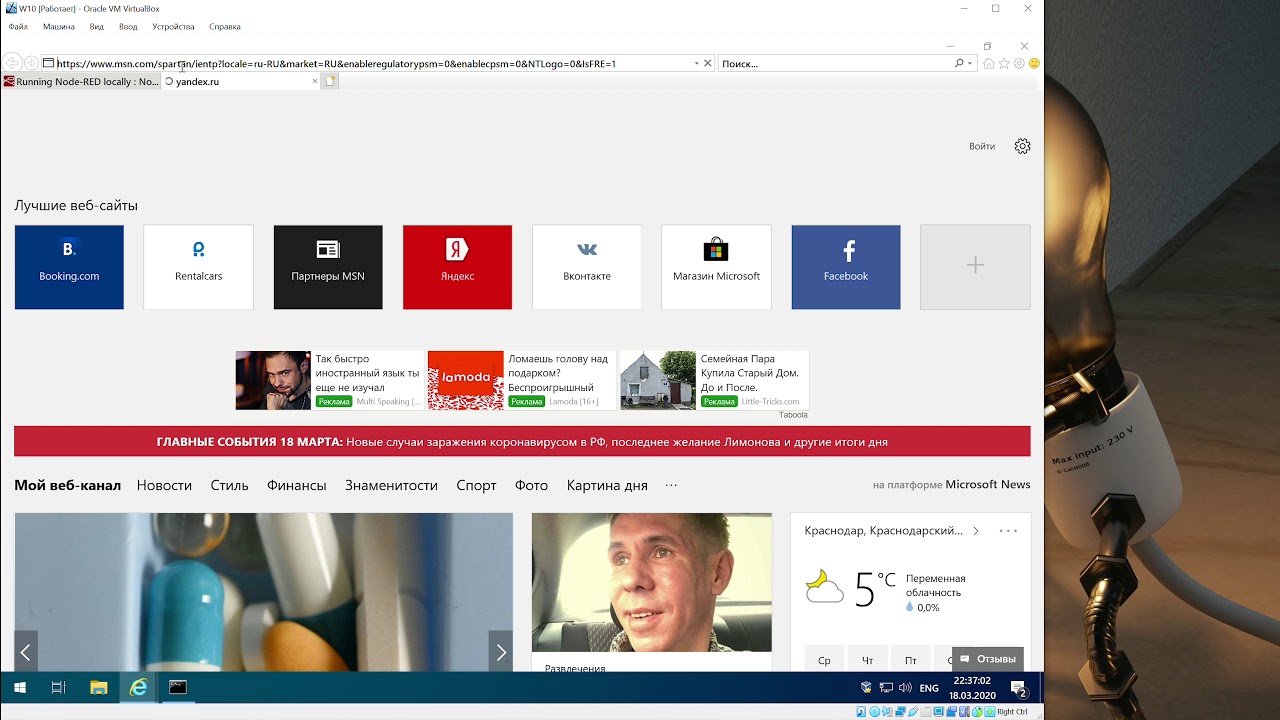Open the Яндекс tile

457,267
